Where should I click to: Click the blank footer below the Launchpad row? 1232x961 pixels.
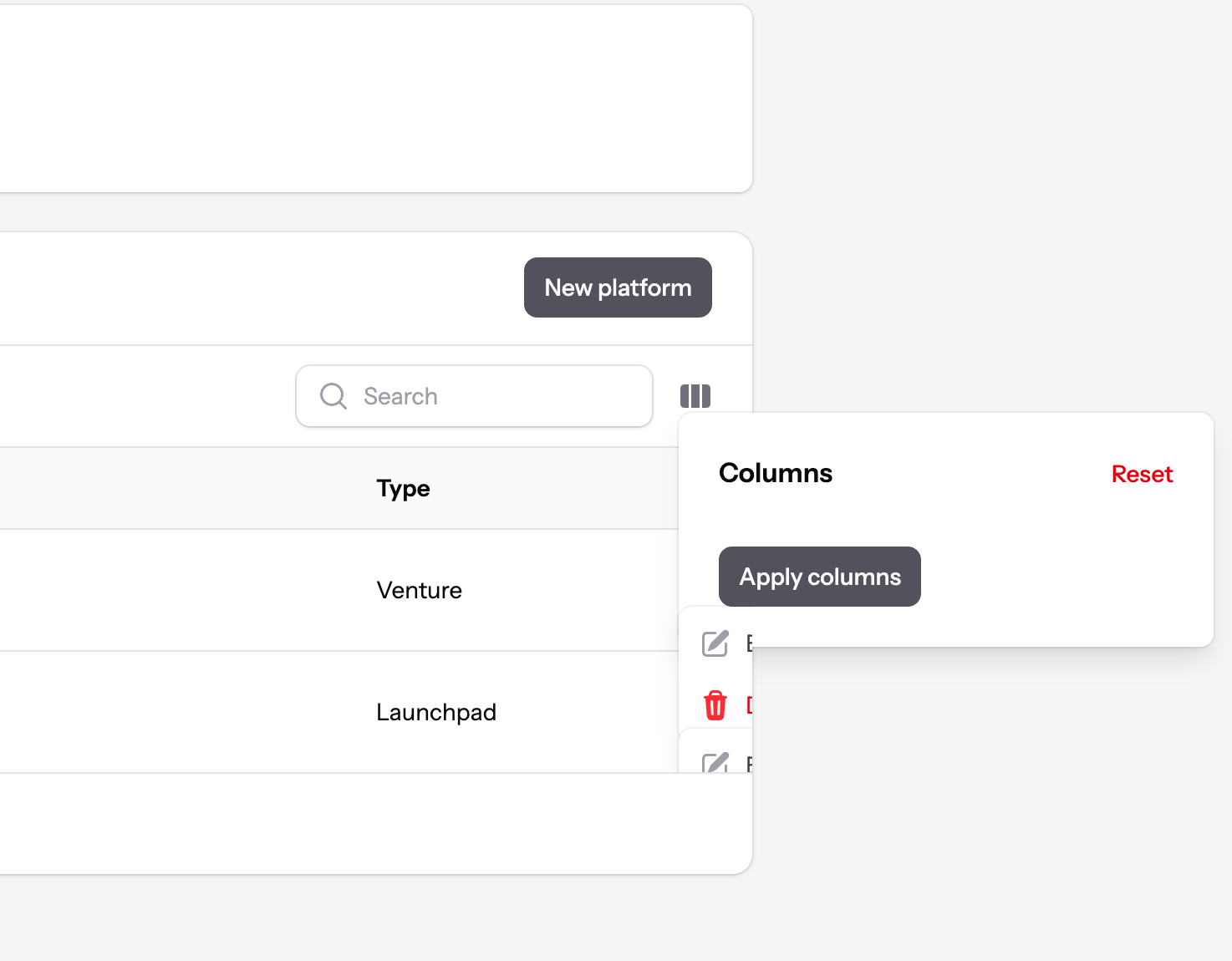tap(376, 823)
